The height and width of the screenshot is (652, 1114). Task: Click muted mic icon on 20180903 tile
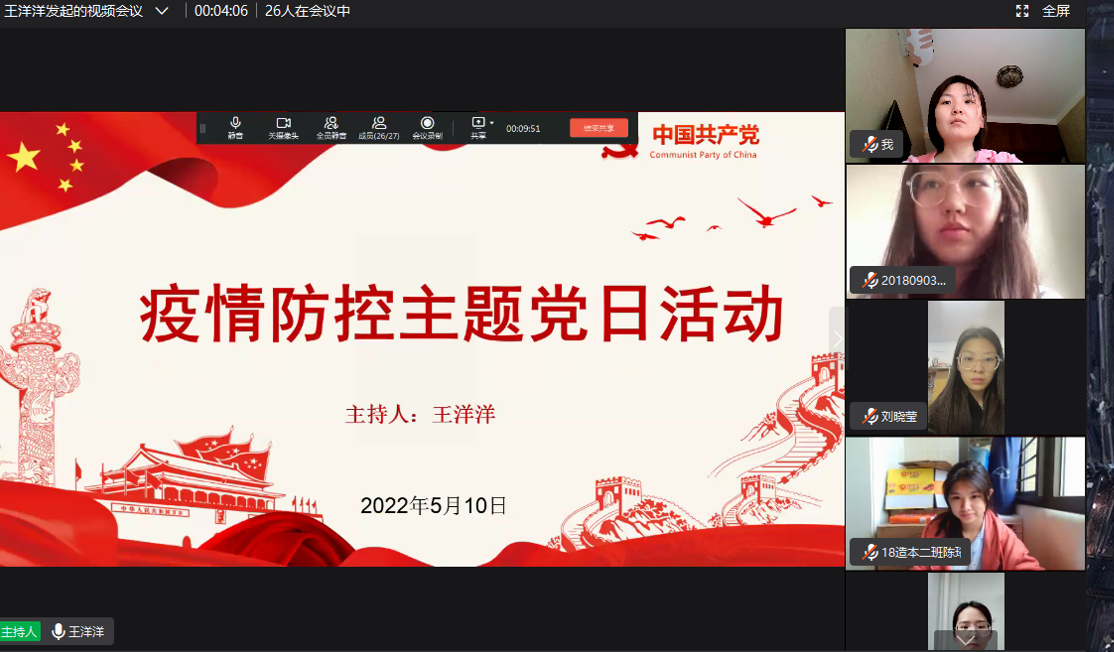pyautogui.click(x=869, y=281)
